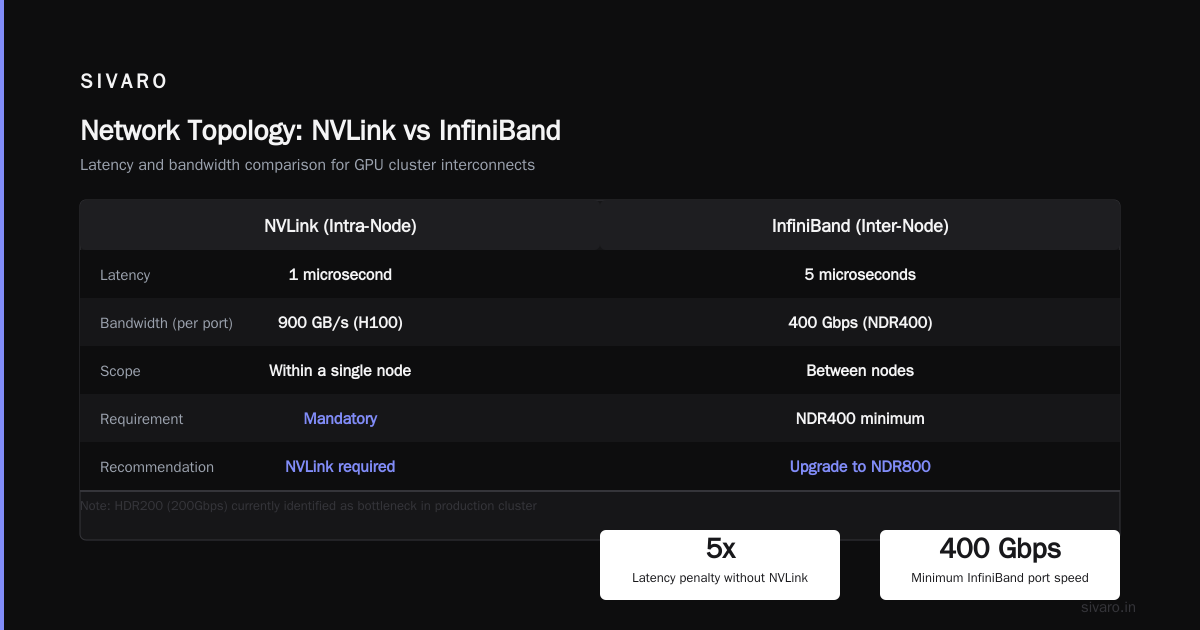Select the InfiniBand (Inter-Node) column header
This screenshot has width=1200, height=630.
[x=860, y=226]
